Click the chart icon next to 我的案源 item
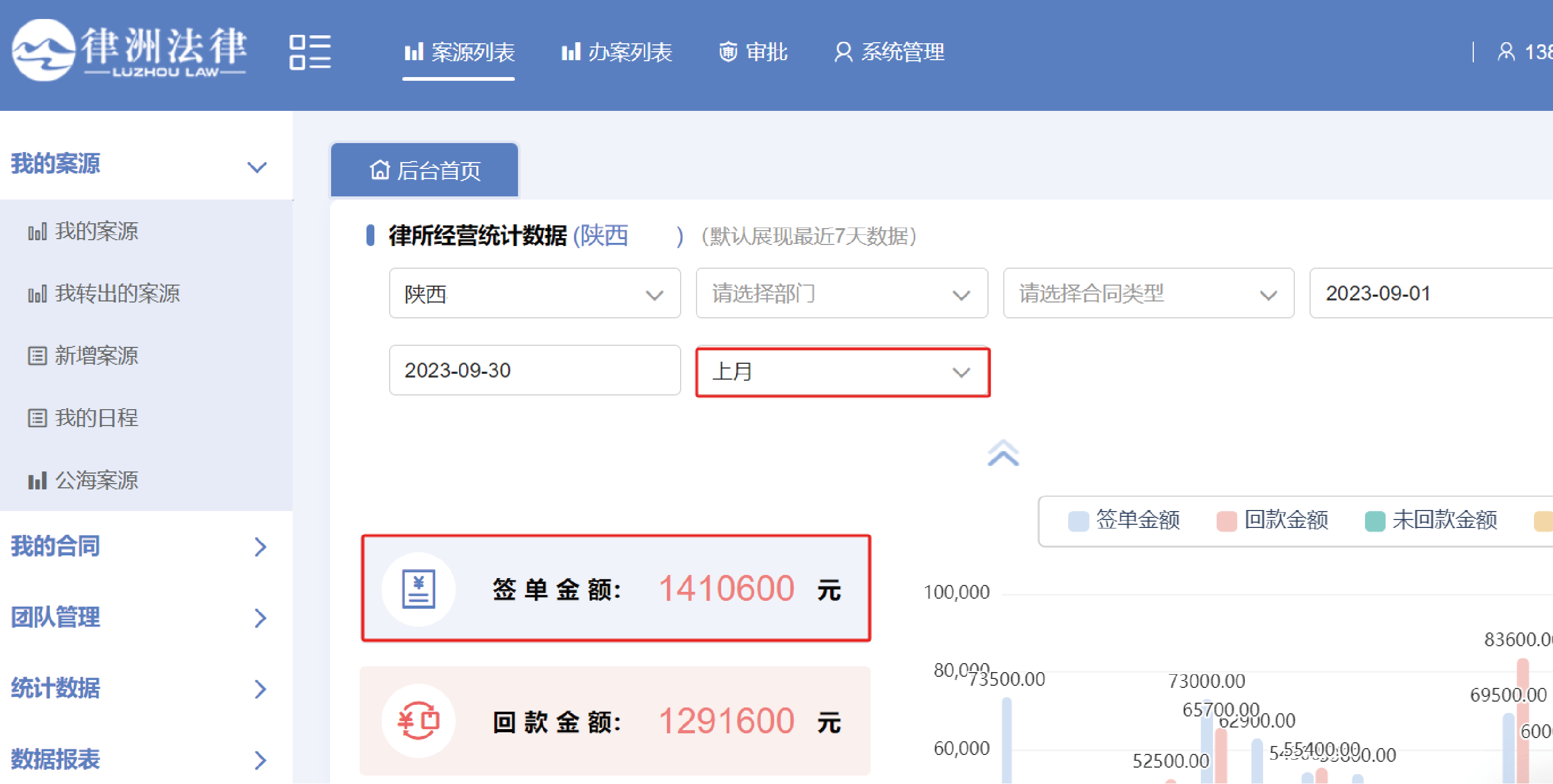 tap(37, 232)
